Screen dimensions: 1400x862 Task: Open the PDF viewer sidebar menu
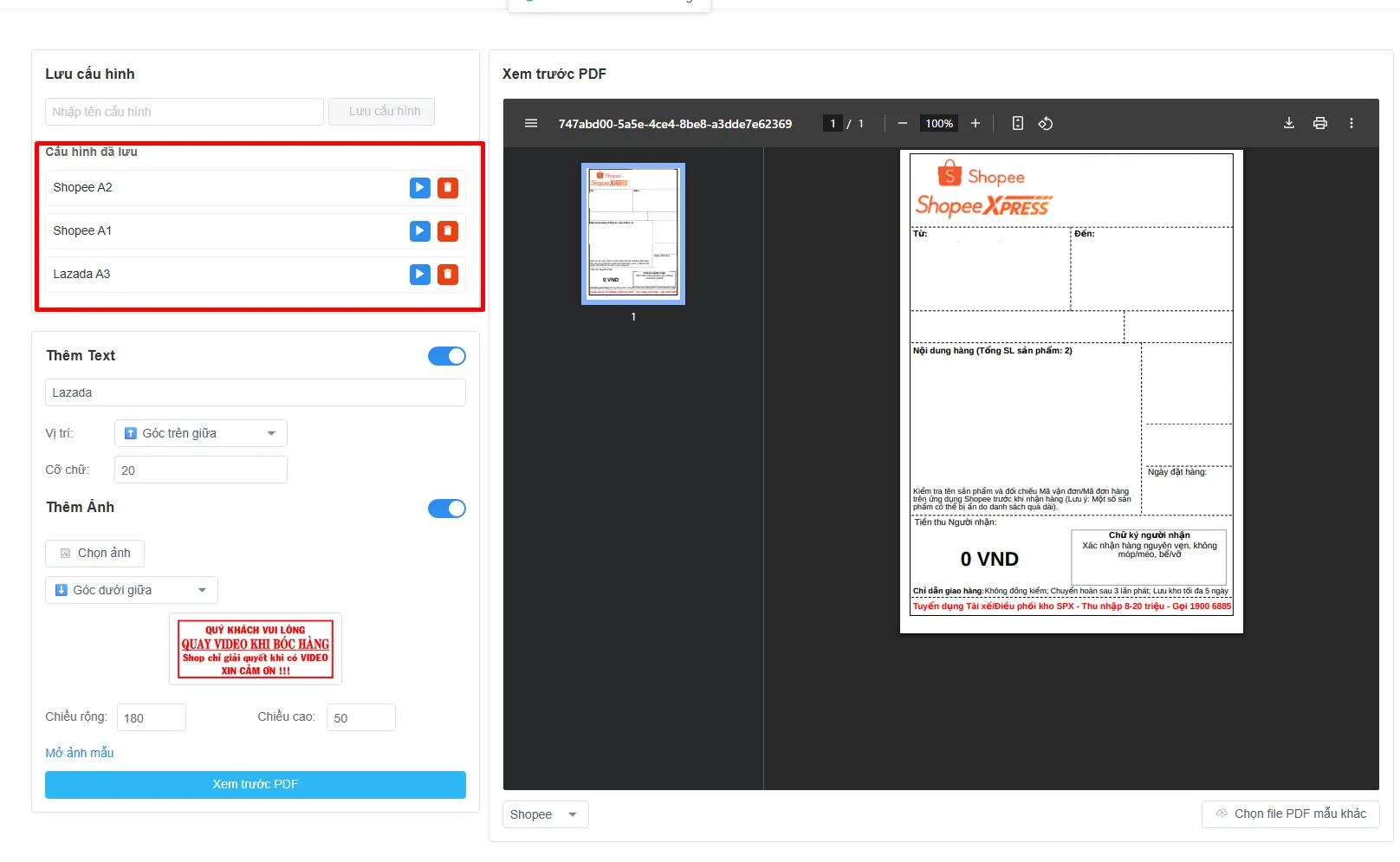click(x=531, y=124)
